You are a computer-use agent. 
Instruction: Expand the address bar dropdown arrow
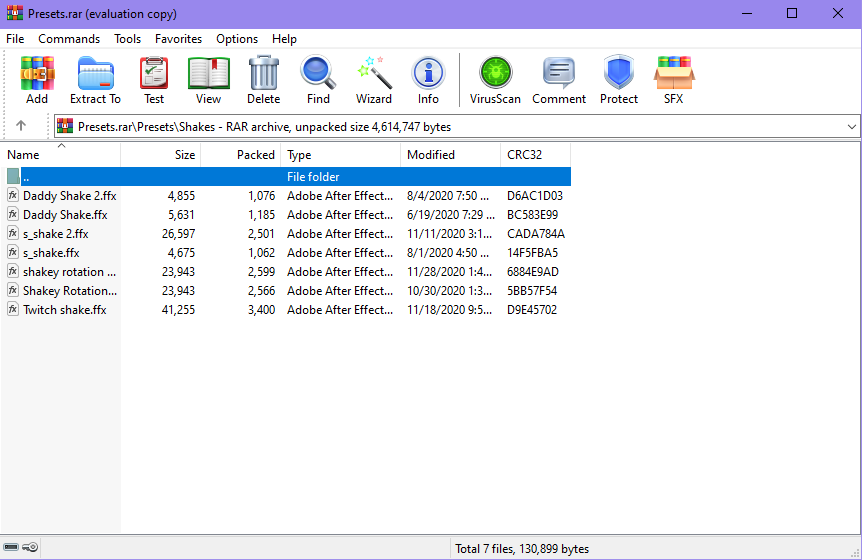click(x=852, y=127)
